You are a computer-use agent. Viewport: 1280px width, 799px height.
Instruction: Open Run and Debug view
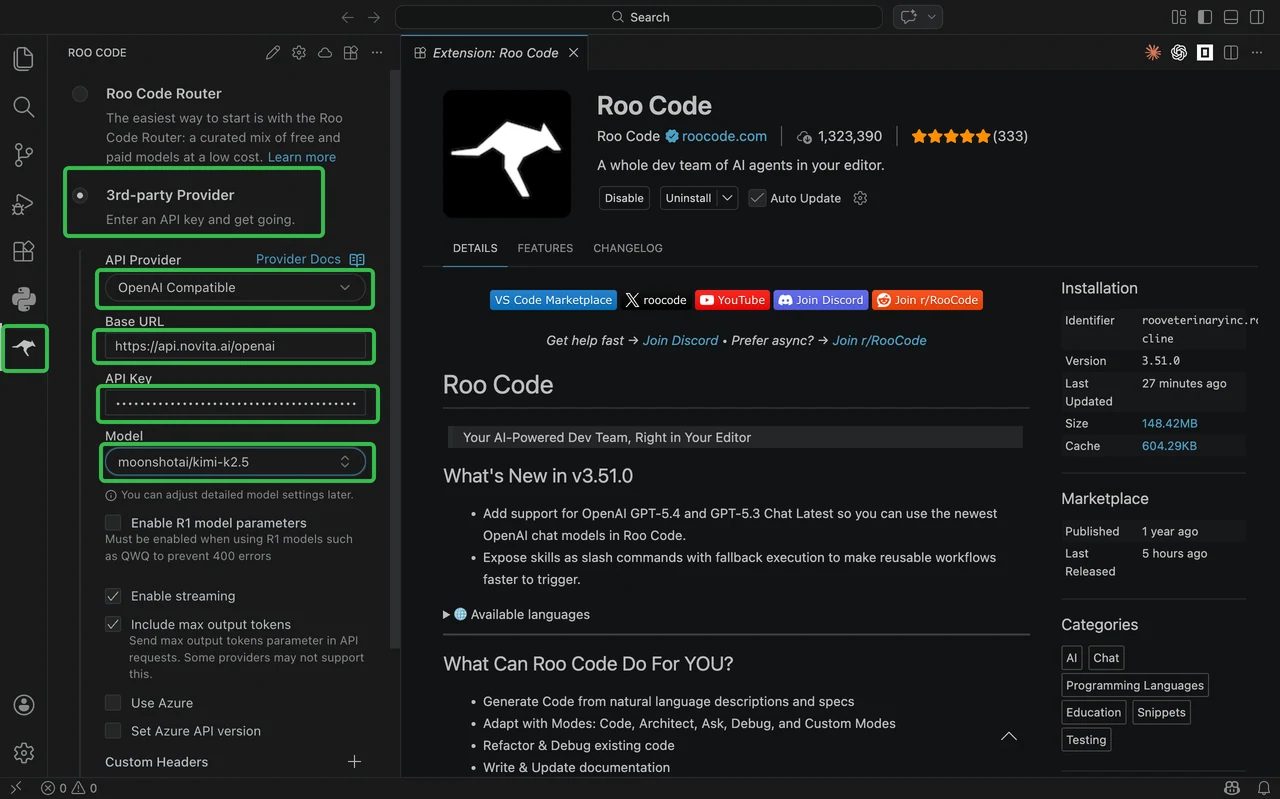[24, 204]
